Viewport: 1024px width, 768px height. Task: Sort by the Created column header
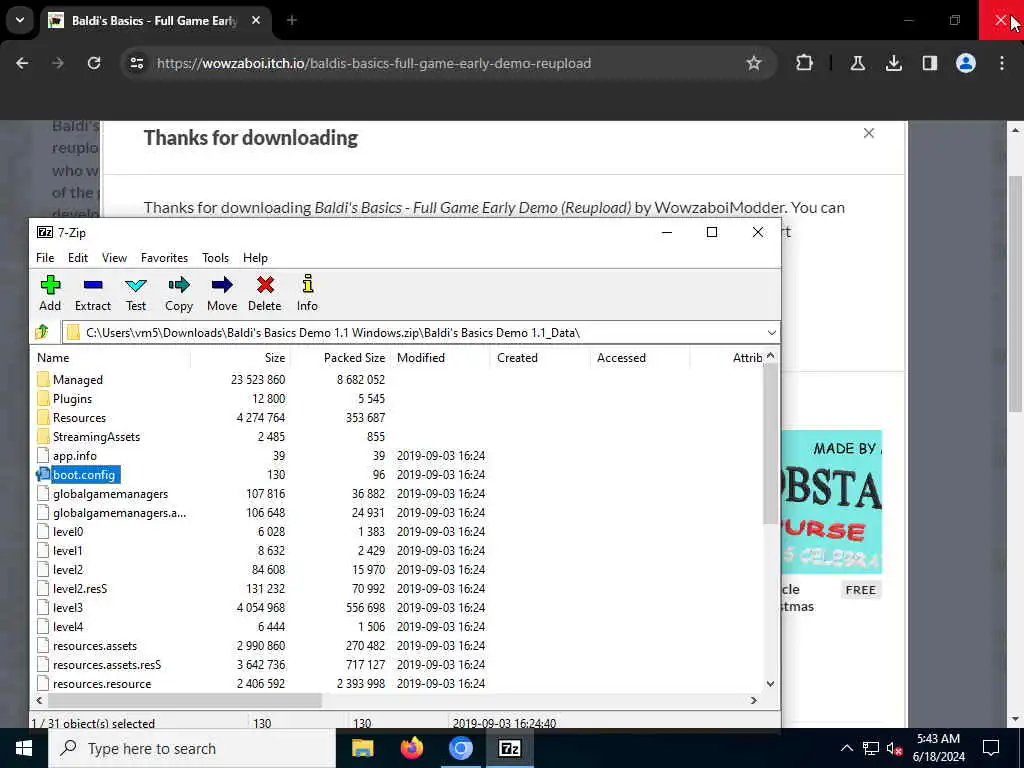tap(540, 358)
